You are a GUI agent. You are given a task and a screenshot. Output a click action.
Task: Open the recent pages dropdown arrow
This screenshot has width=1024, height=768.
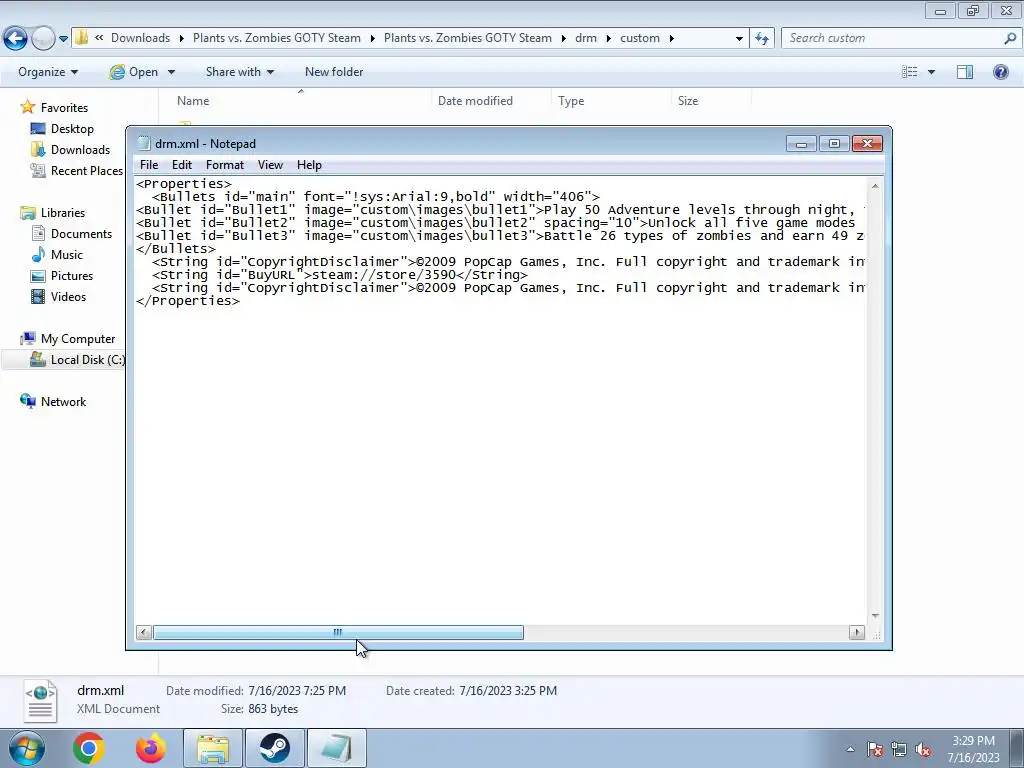[x=63, y=39]
